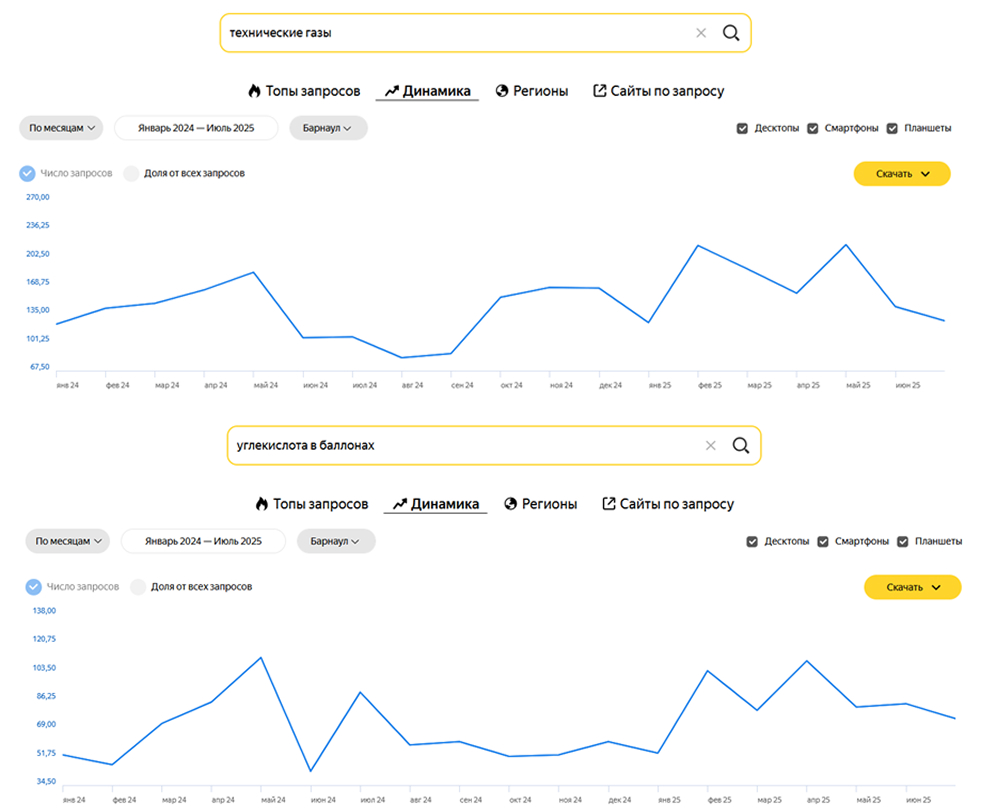Screen dimensions: 981x812
Task: Click the bottom "Скачать" download button
Action: 911,587
